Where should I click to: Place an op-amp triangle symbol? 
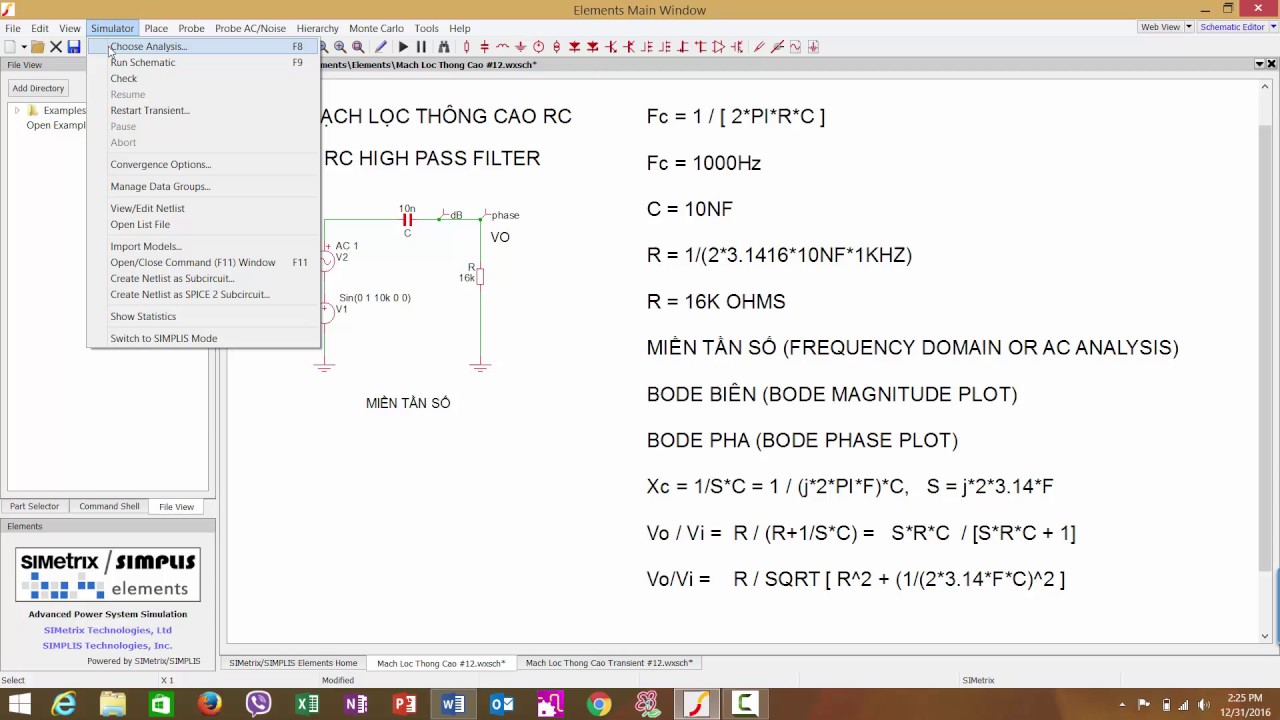[719, 47]
